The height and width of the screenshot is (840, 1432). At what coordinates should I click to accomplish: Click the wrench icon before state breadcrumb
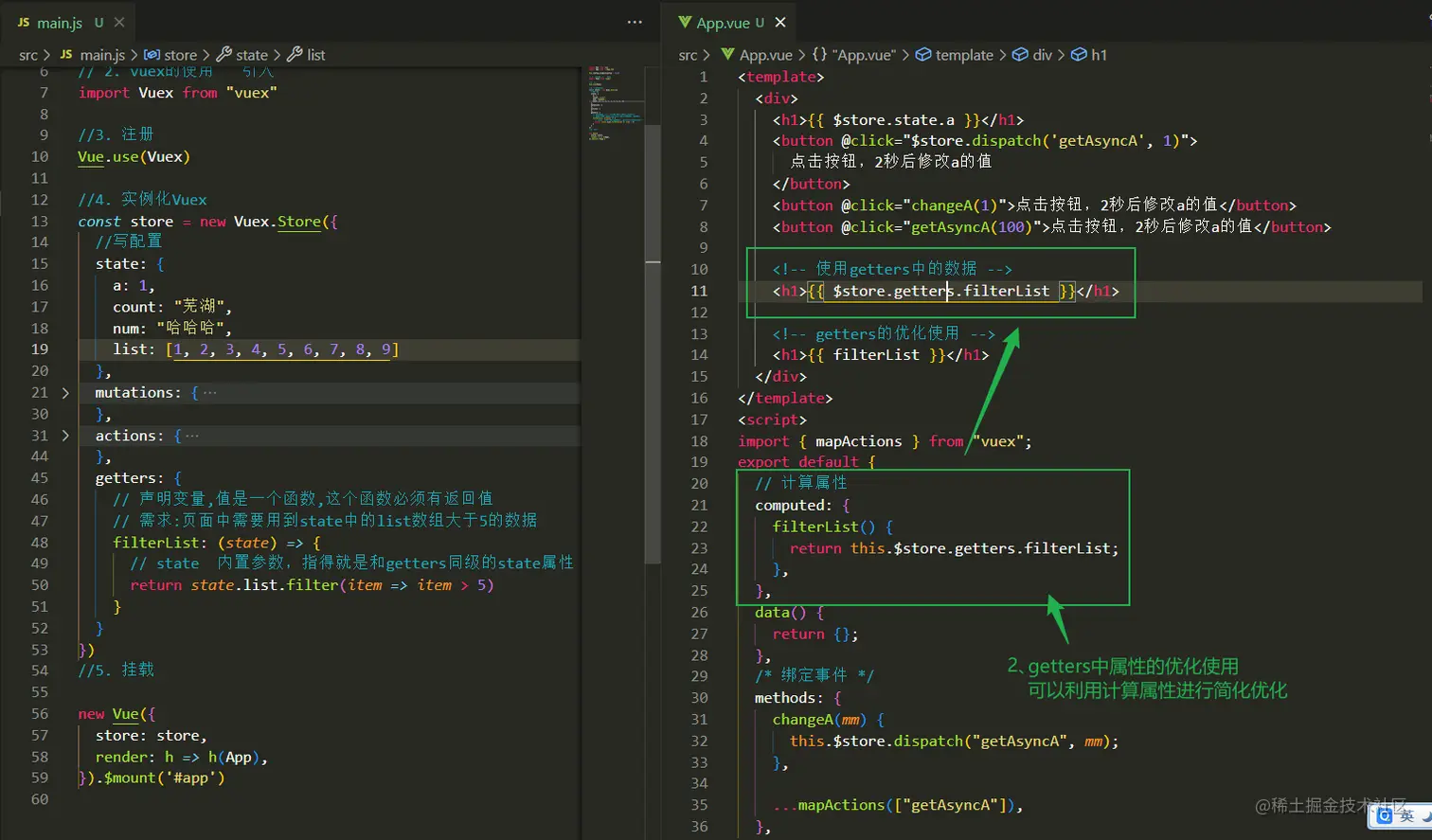[x=224, y=55]
